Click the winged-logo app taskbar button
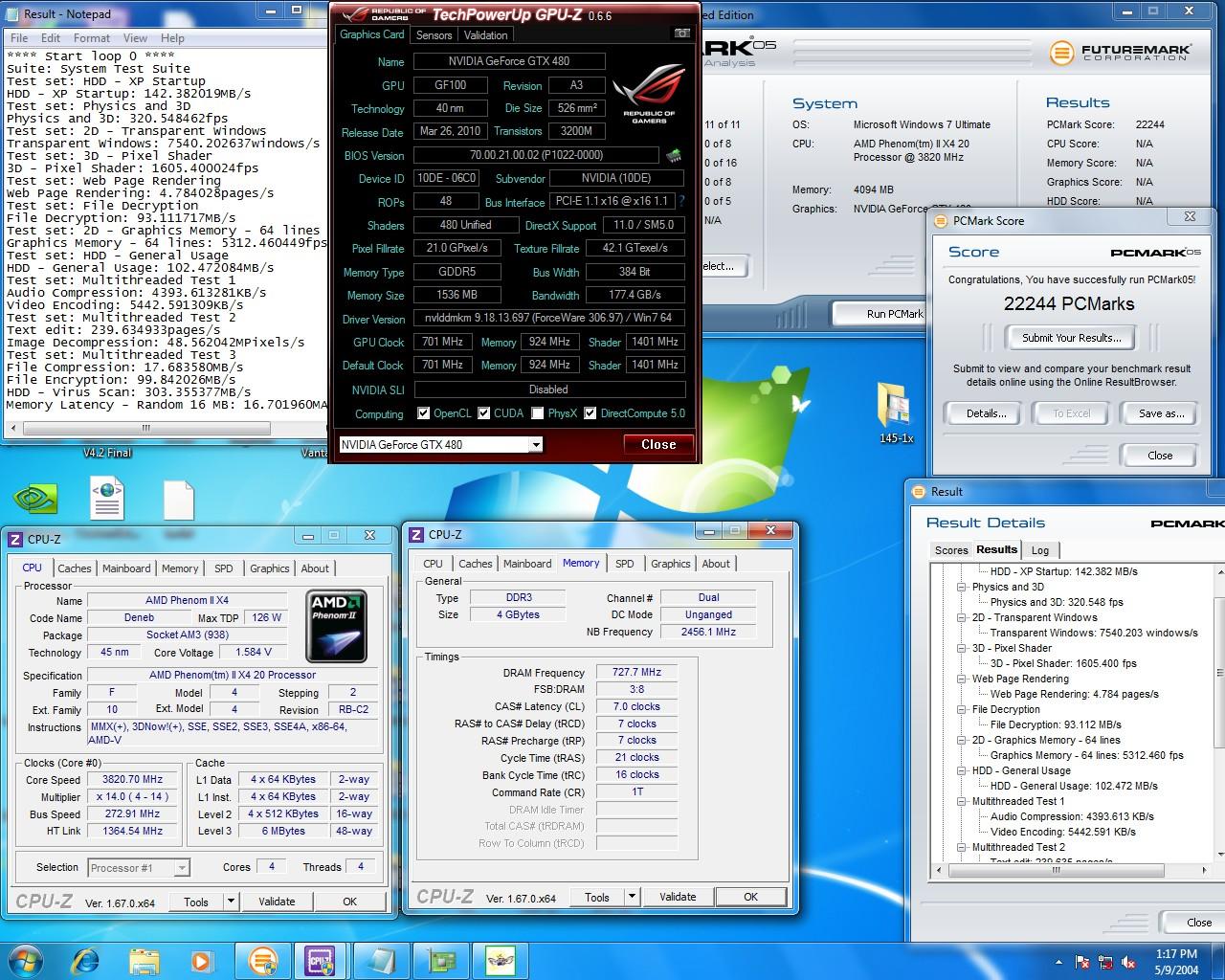 click(x=501, y=960)
